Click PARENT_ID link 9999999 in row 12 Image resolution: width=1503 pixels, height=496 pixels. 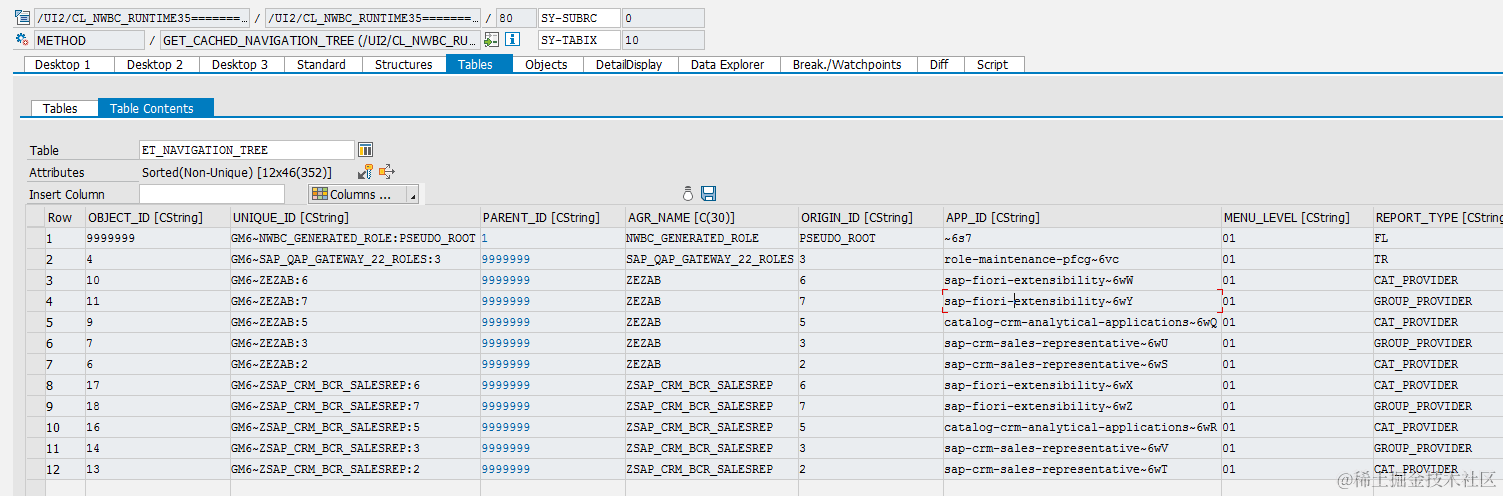click(x=505, y=469)
